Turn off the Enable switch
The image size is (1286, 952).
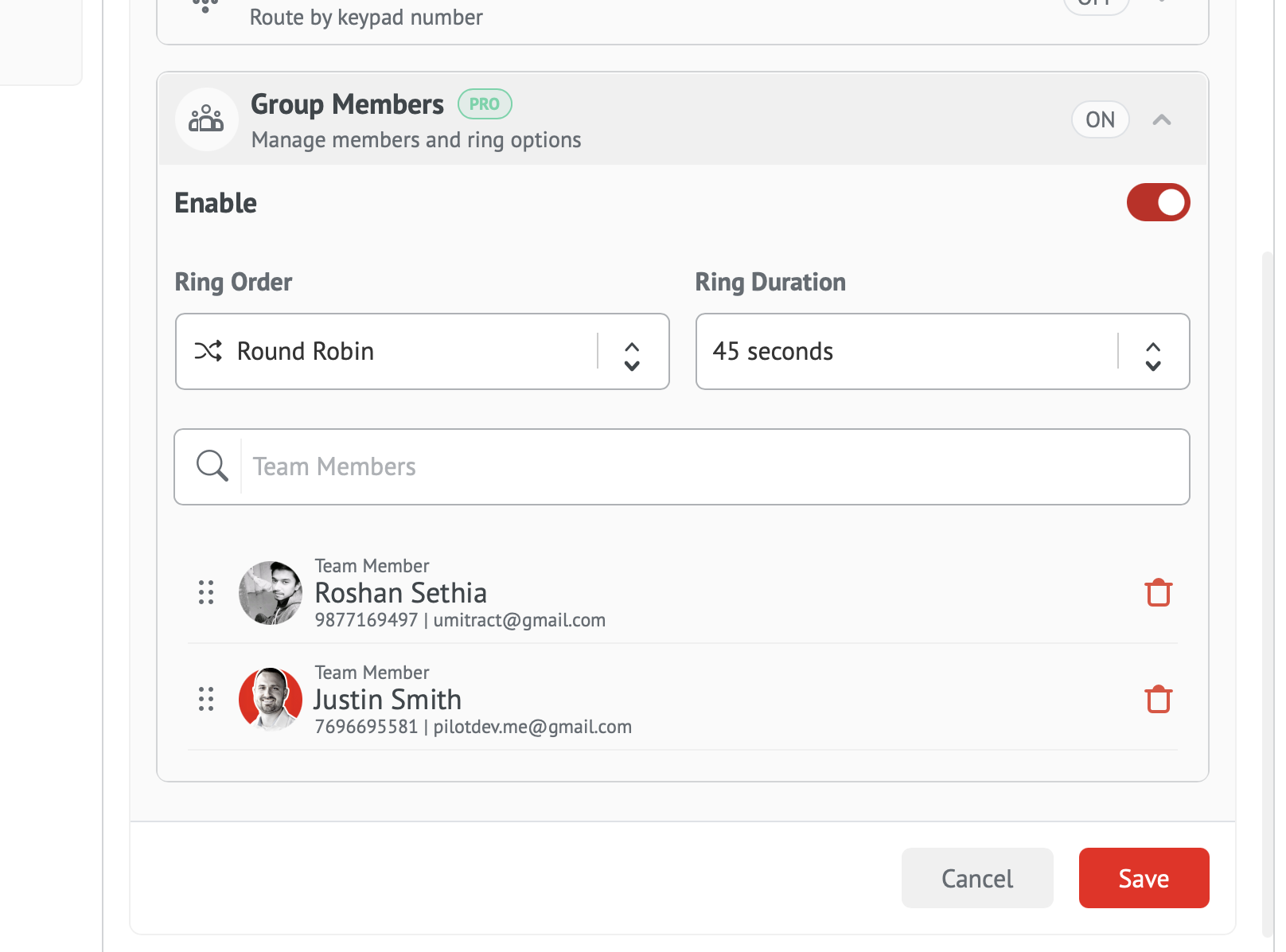(x=1158, y=202)
